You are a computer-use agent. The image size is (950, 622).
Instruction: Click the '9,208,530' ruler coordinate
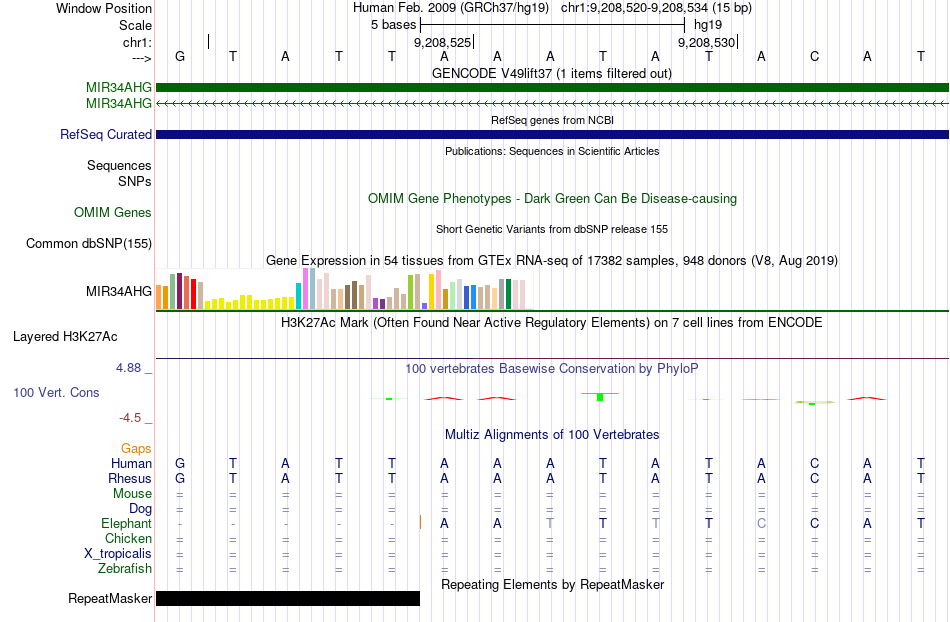tap(706, 42)
